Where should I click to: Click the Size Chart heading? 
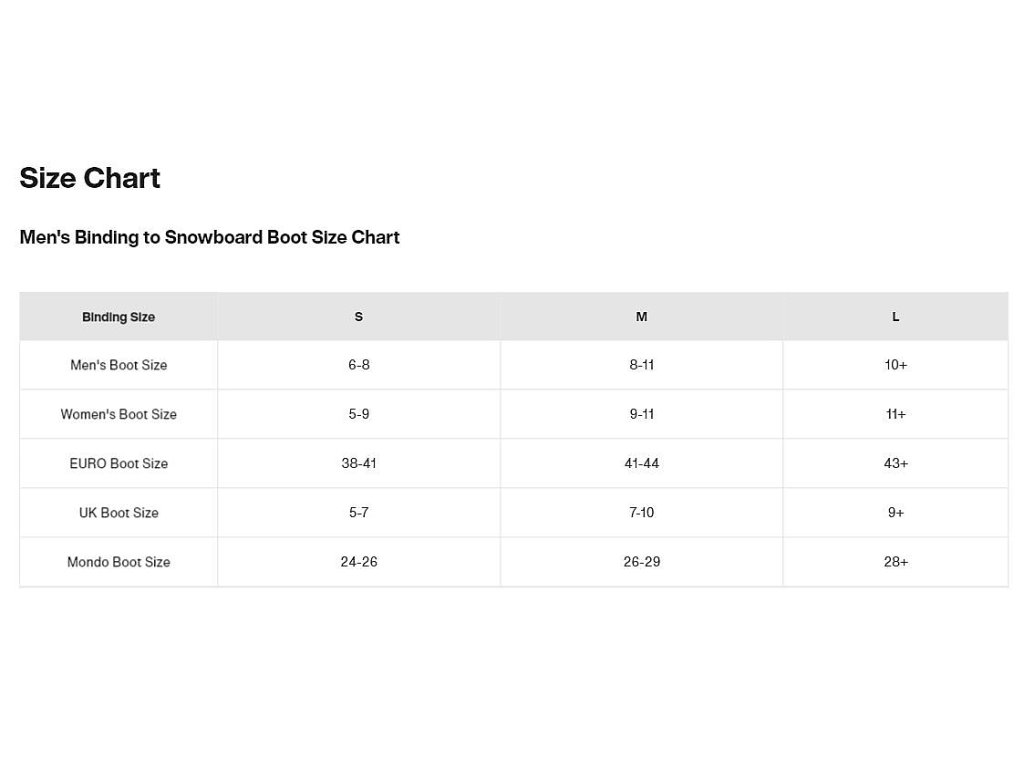[90, 178]
